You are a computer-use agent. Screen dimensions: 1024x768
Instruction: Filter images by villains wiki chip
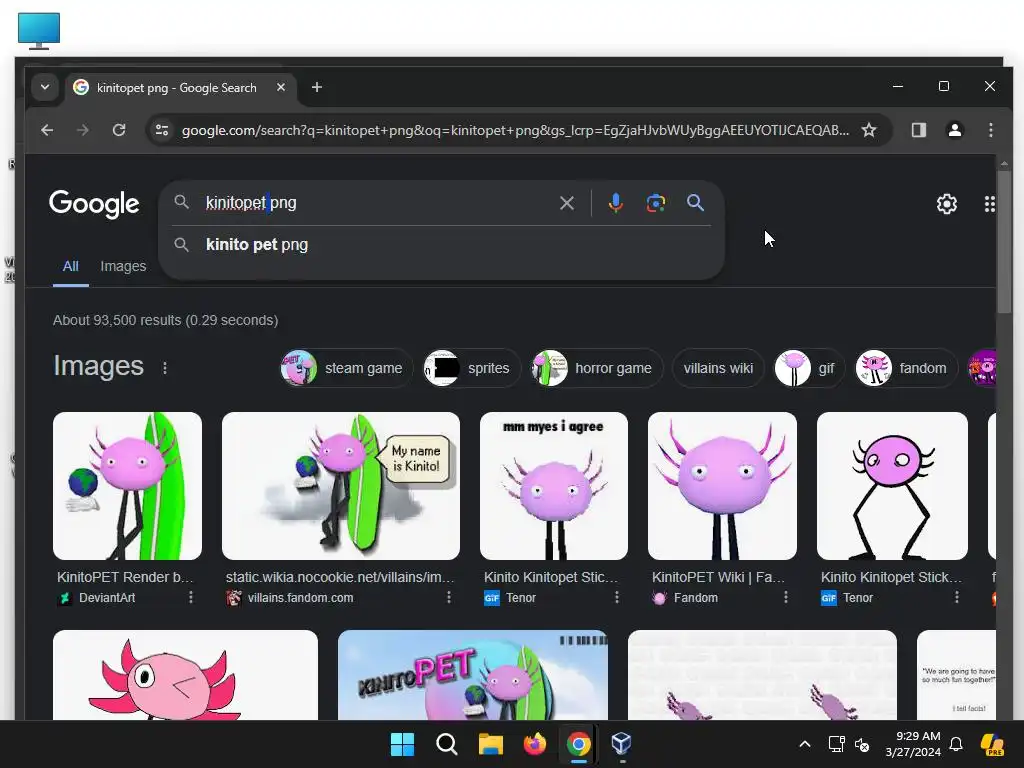pyautogui.click(x=718, y=368)
